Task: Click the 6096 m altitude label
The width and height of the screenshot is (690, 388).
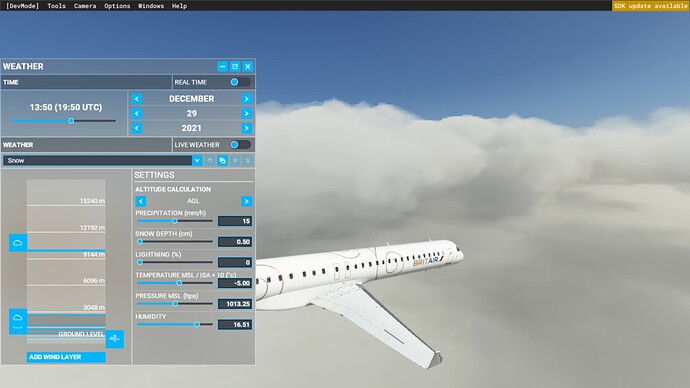Action: click(94, 281)
